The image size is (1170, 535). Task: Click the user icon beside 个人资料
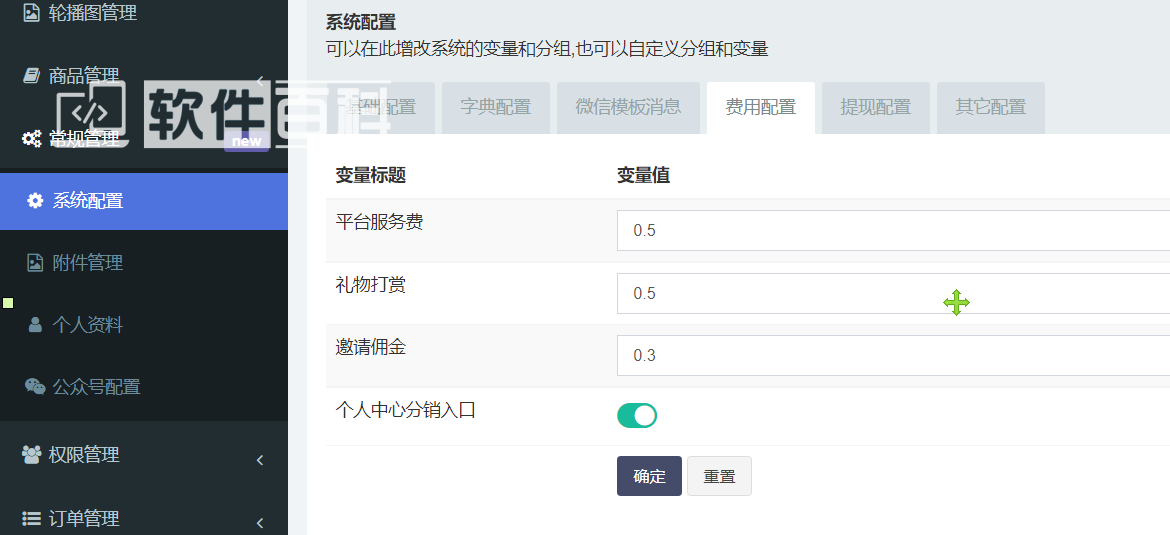[x=35, y=325]
